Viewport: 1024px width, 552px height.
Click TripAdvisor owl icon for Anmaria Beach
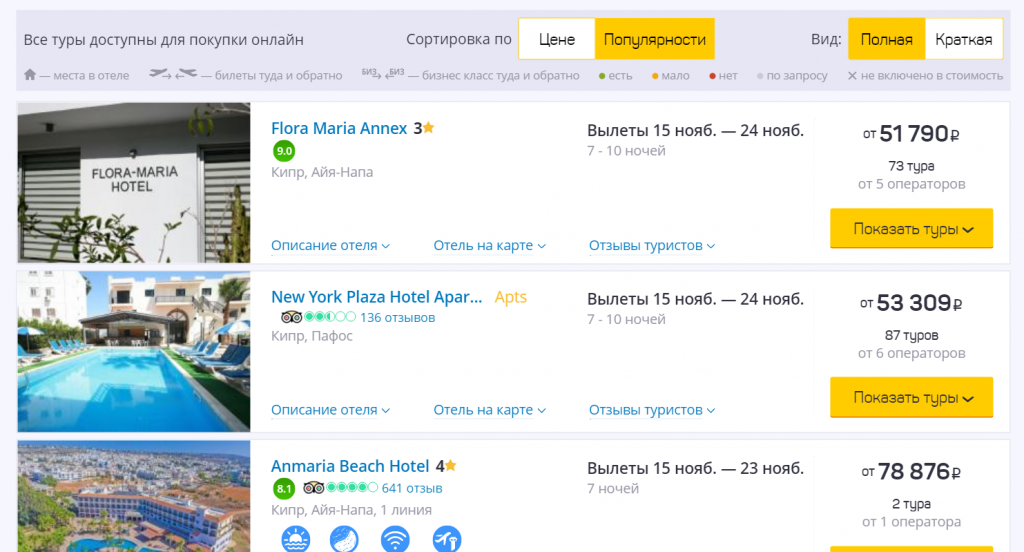313,487
